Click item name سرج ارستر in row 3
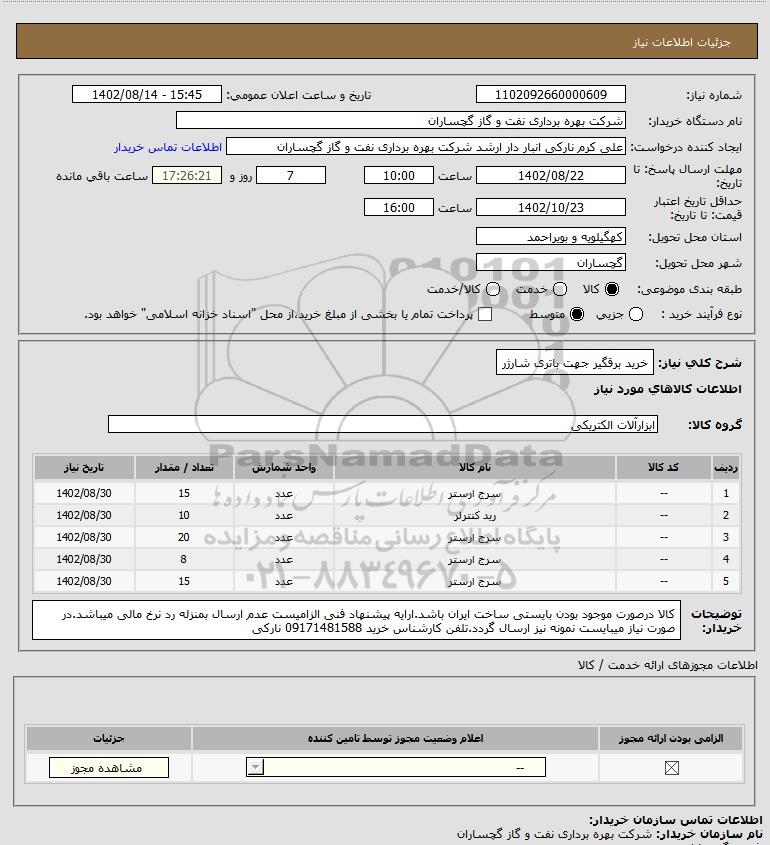Viewport: 770px width, 845px height. pyautogui.click(x=475, y=538)
